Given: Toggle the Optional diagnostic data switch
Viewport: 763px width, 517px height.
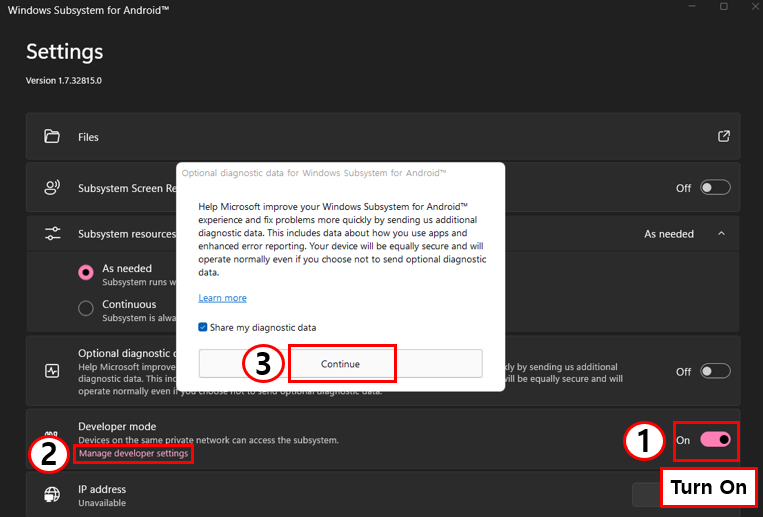Looking at the screenshot, I should click(x=715, y=371).
